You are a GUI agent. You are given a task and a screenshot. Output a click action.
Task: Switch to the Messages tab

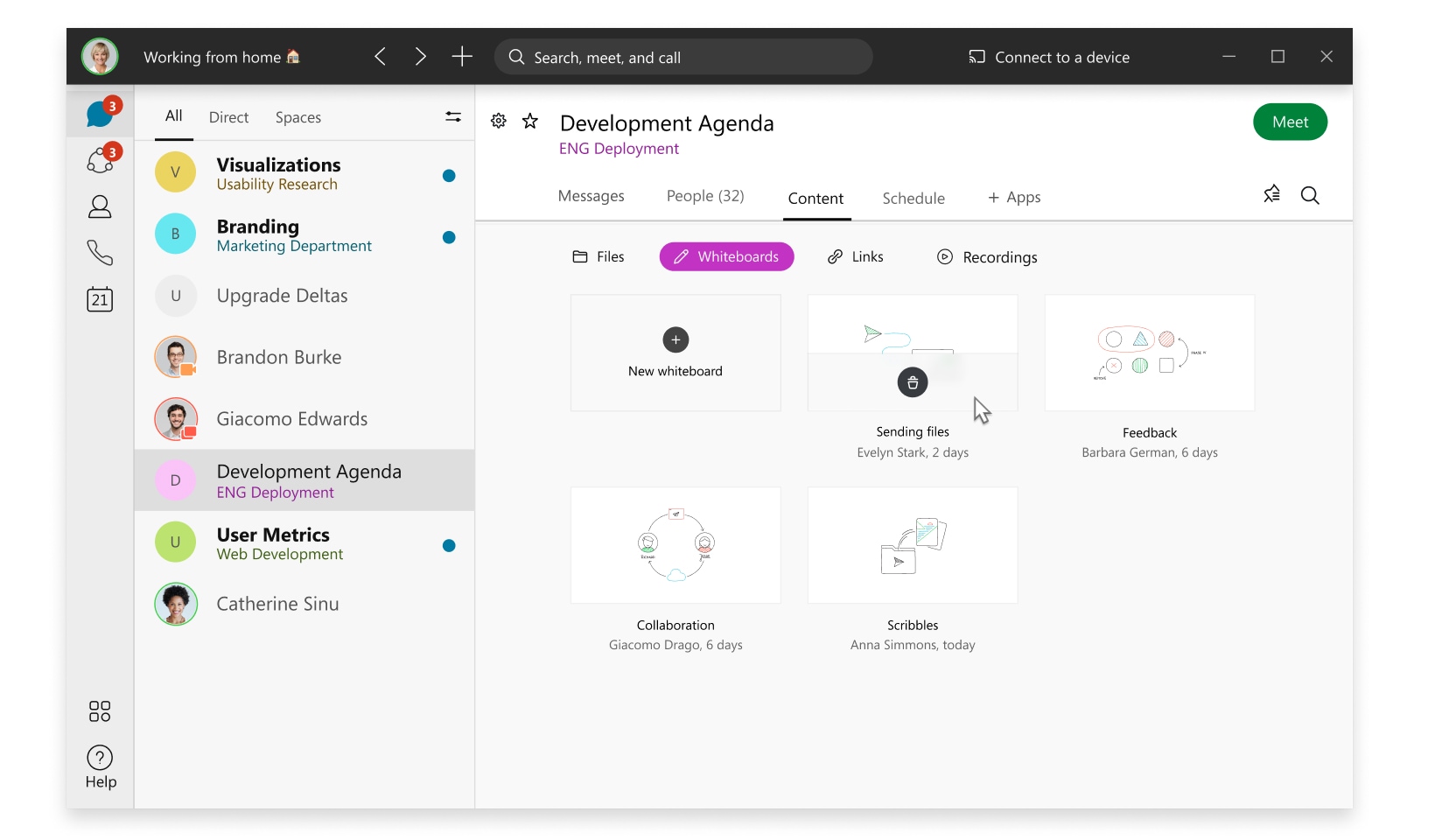[x=591, y=196]
